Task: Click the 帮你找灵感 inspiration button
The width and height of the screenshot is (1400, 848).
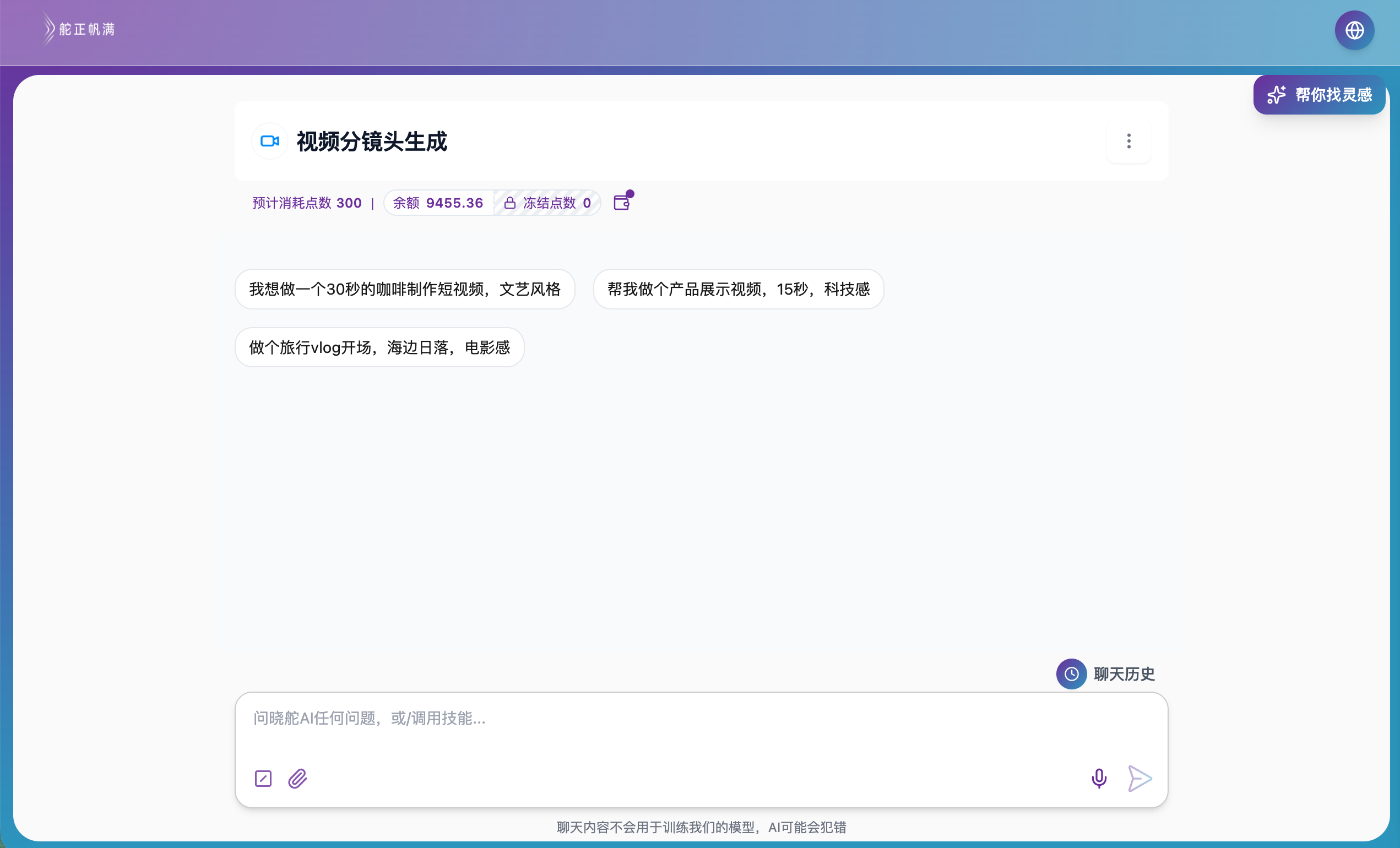Action: pyautogui.click(x=1318, y=95)
